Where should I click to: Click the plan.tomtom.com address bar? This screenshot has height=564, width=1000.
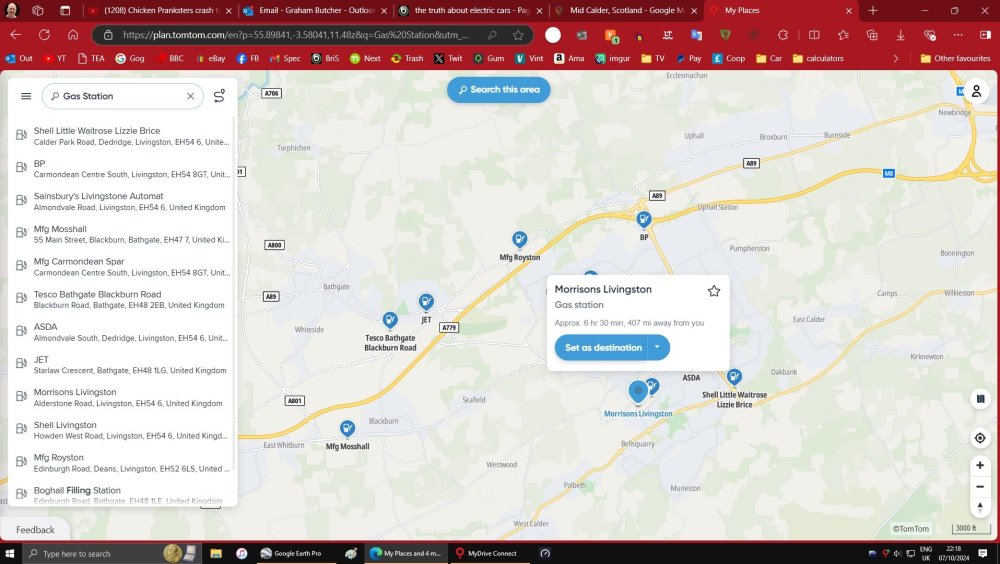coord(297,35)
